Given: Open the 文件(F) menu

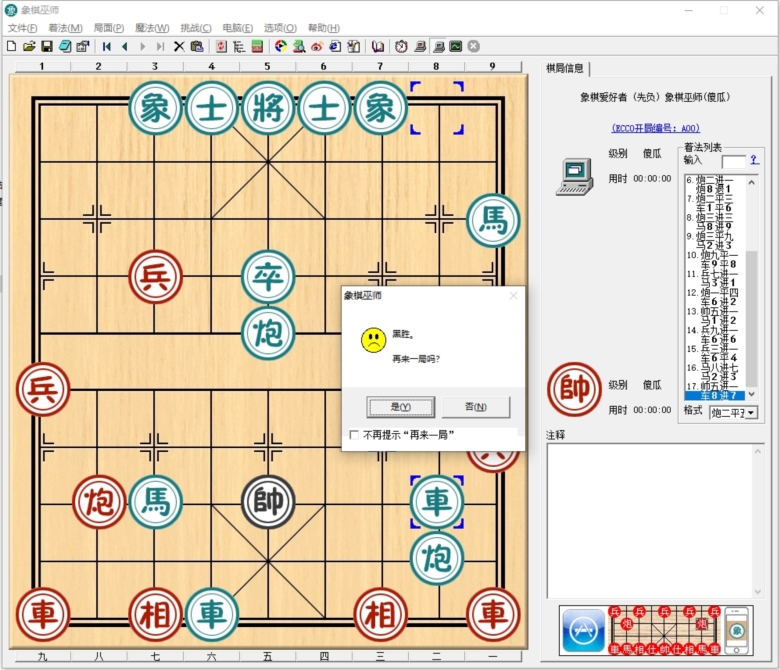Looking at the screenshot, I should coord(22,28).
